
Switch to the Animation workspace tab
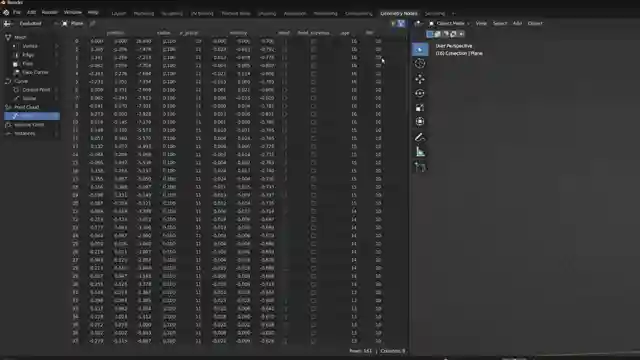coord(295,13)
